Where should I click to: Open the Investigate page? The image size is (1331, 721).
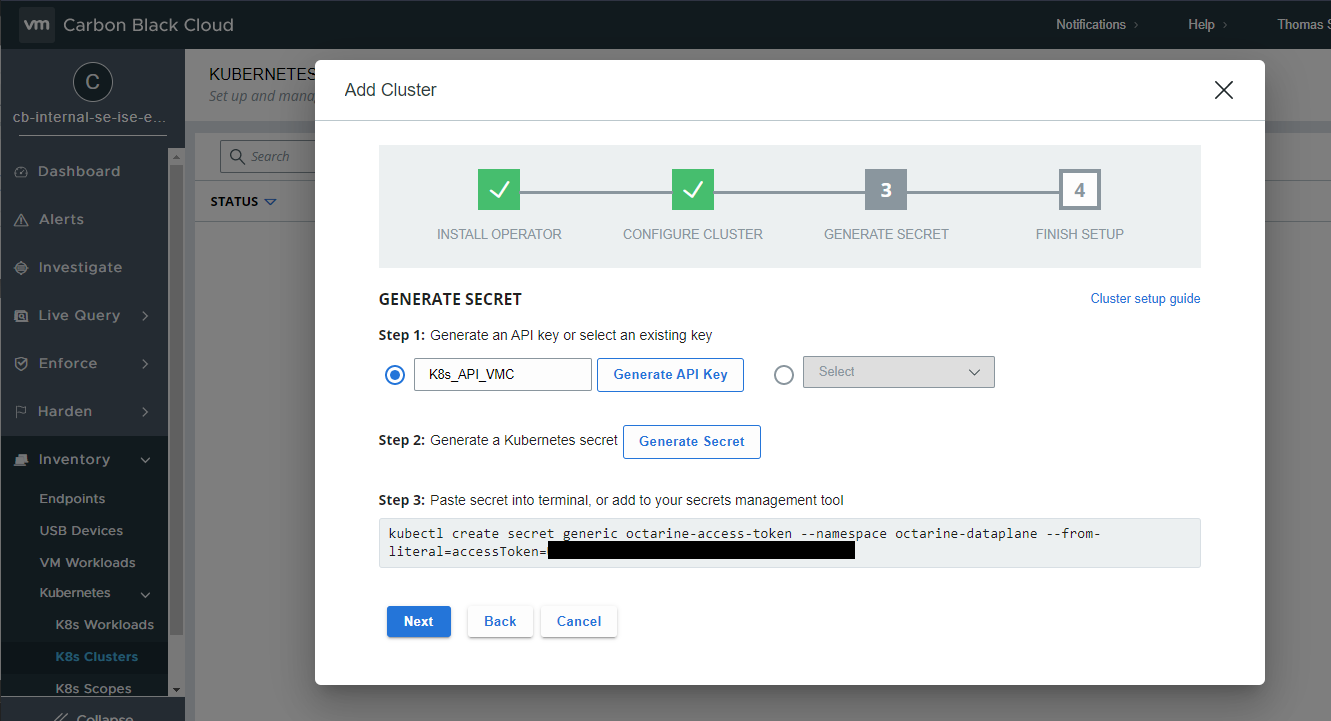(x=80, y=268)
